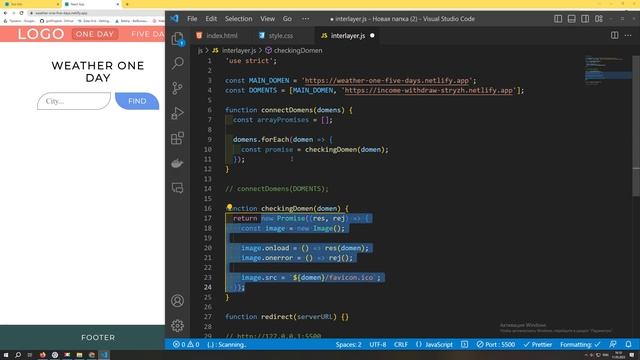Click the Live Server Port : 5500 item

tap(496, 344)
